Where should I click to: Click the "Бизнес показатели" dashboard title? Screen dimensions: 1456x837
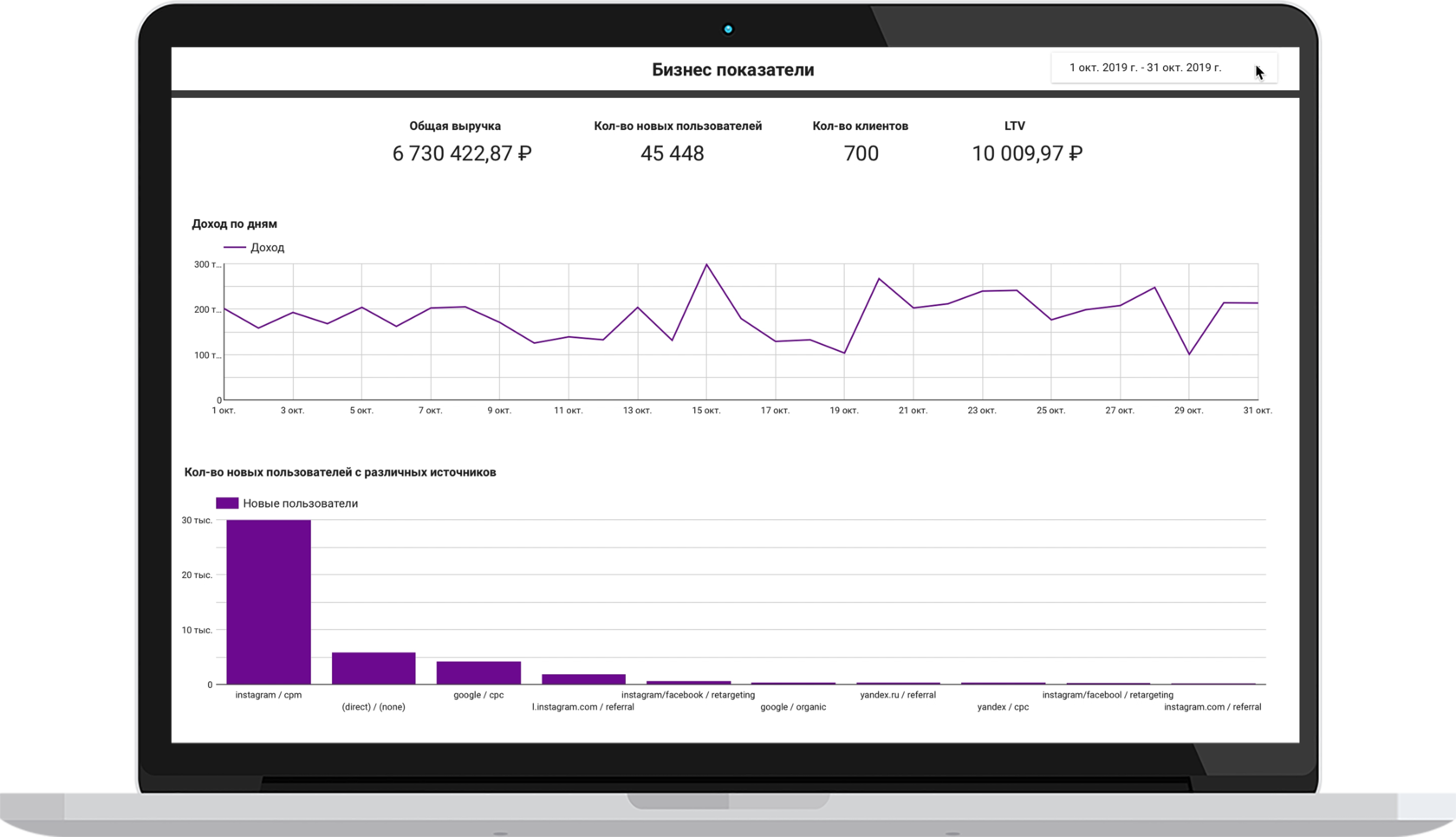pos(732,70)
